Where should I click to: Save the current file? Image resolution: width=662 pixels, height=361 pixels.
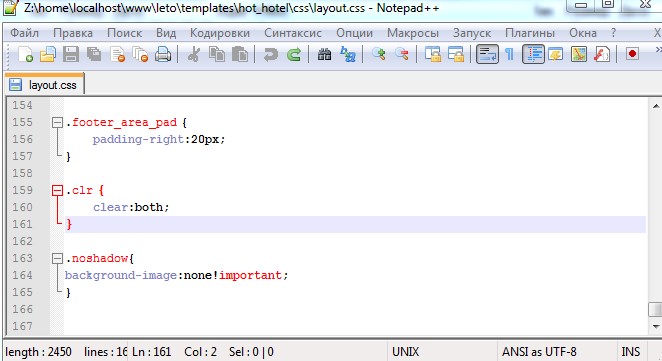click(x=71, y=54)
